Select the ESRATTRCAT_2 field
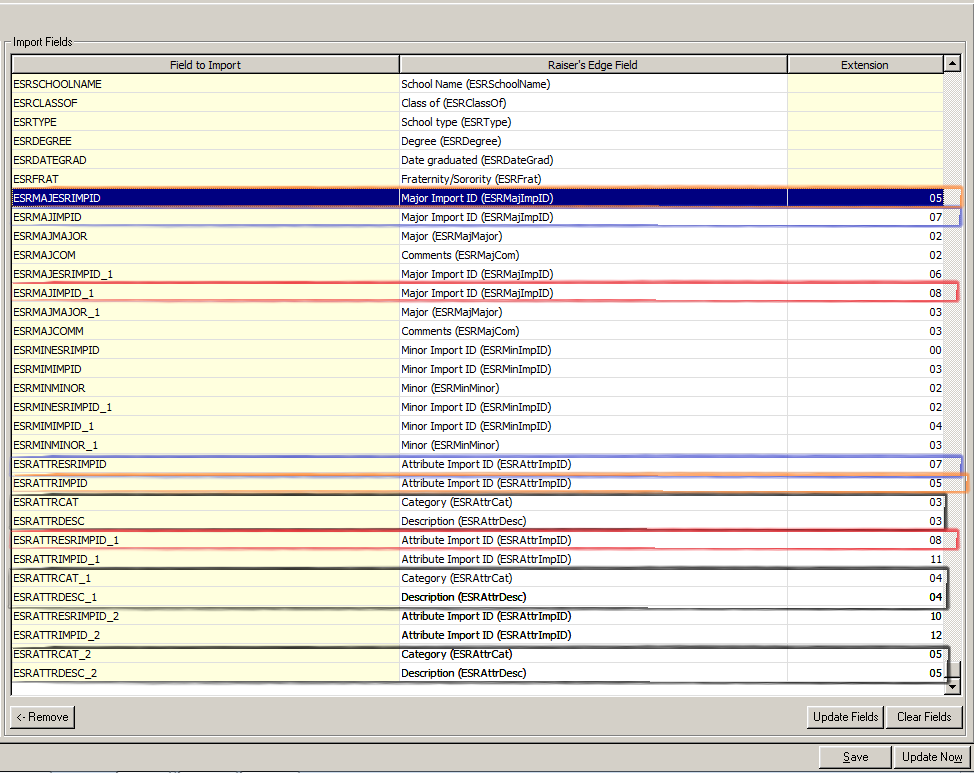Screen dimensions: 974x773 (x=205, y=654)
